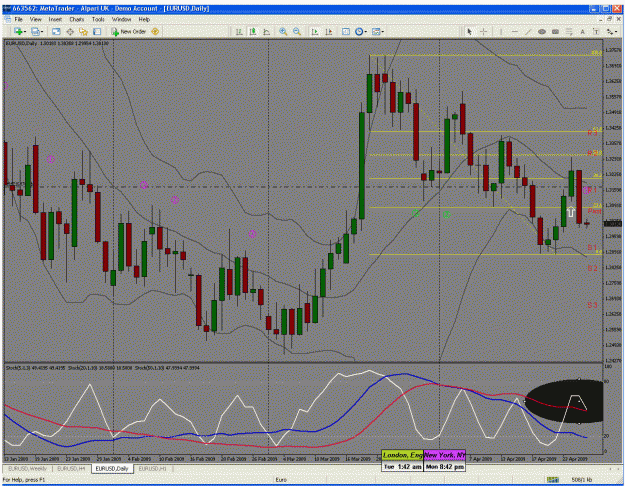Toggle the Market Watch window icon
625x486 pixels.
click(56, 31)
